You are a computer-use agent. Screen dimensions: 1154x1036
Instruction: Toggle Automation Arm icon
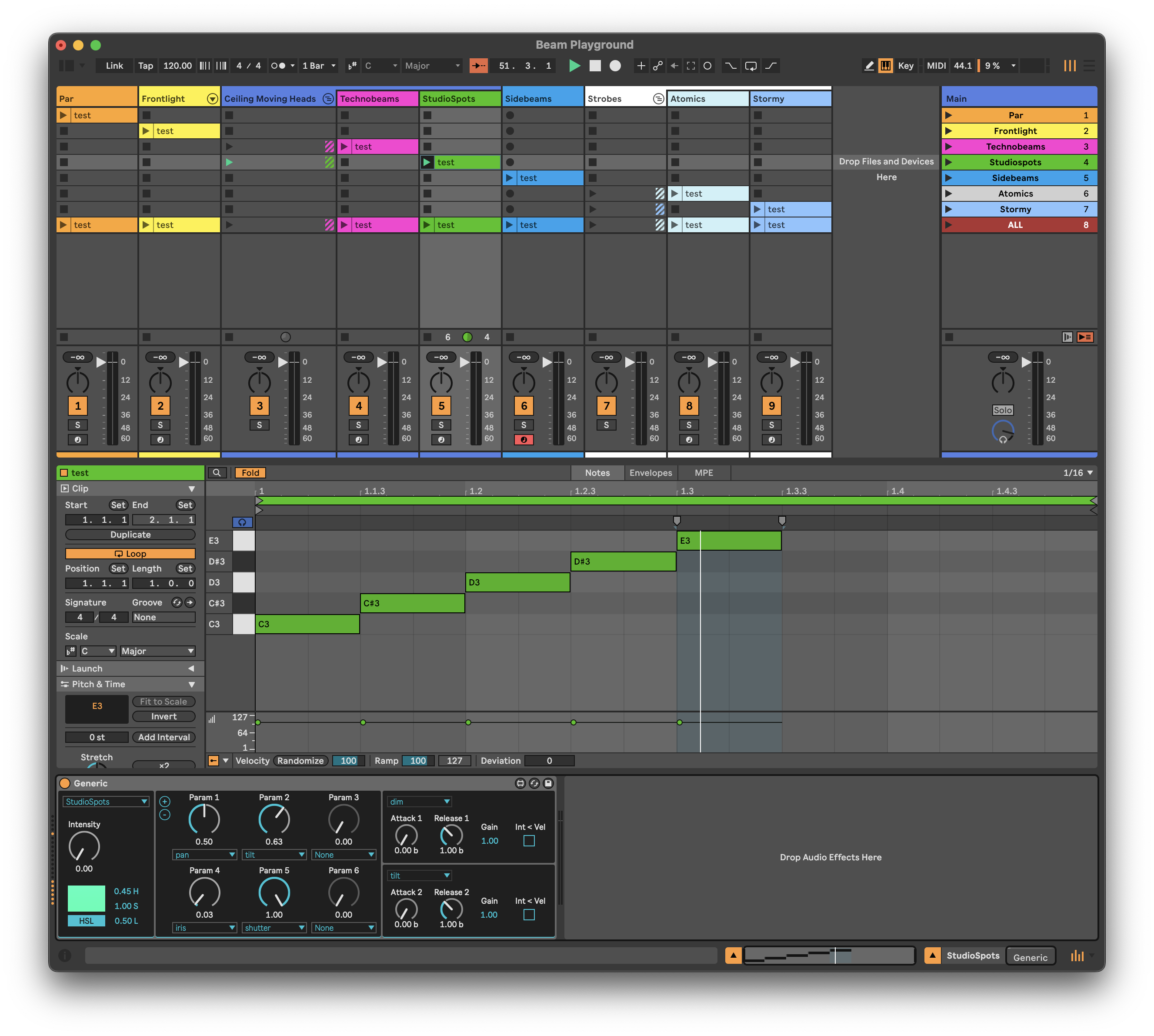tap(658, 66)
